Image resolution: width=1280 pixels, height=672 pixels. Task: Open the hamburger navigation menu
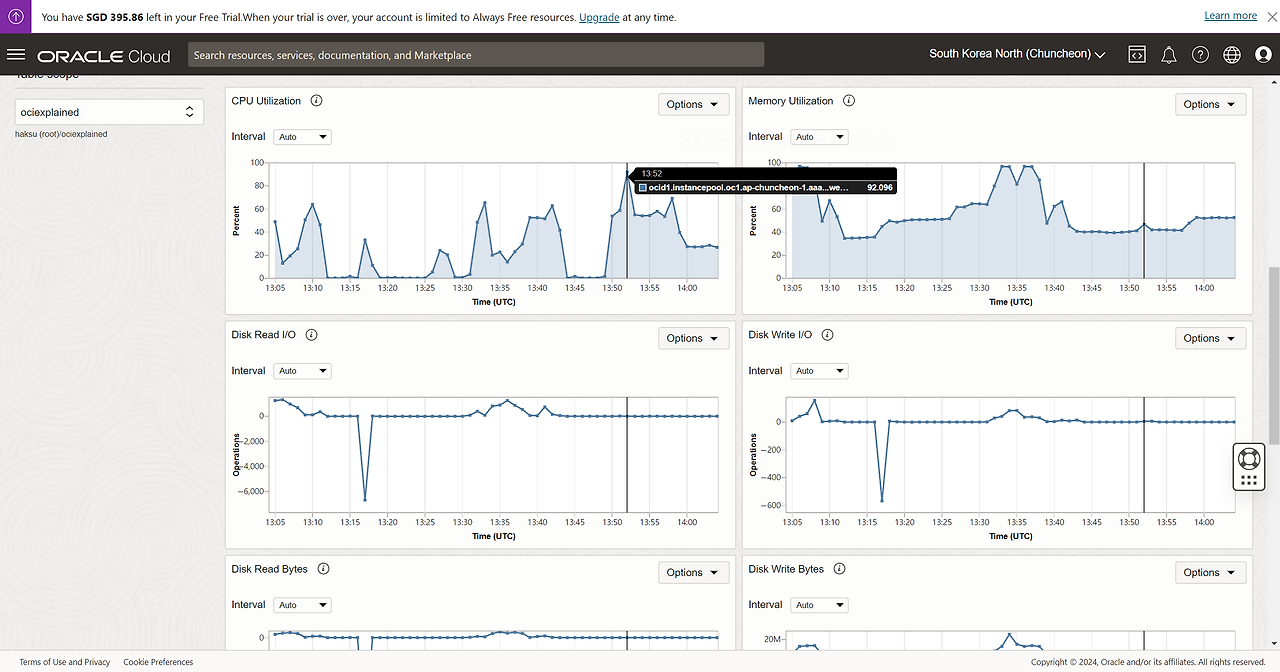pyautogui.click(x=16, y=55)
